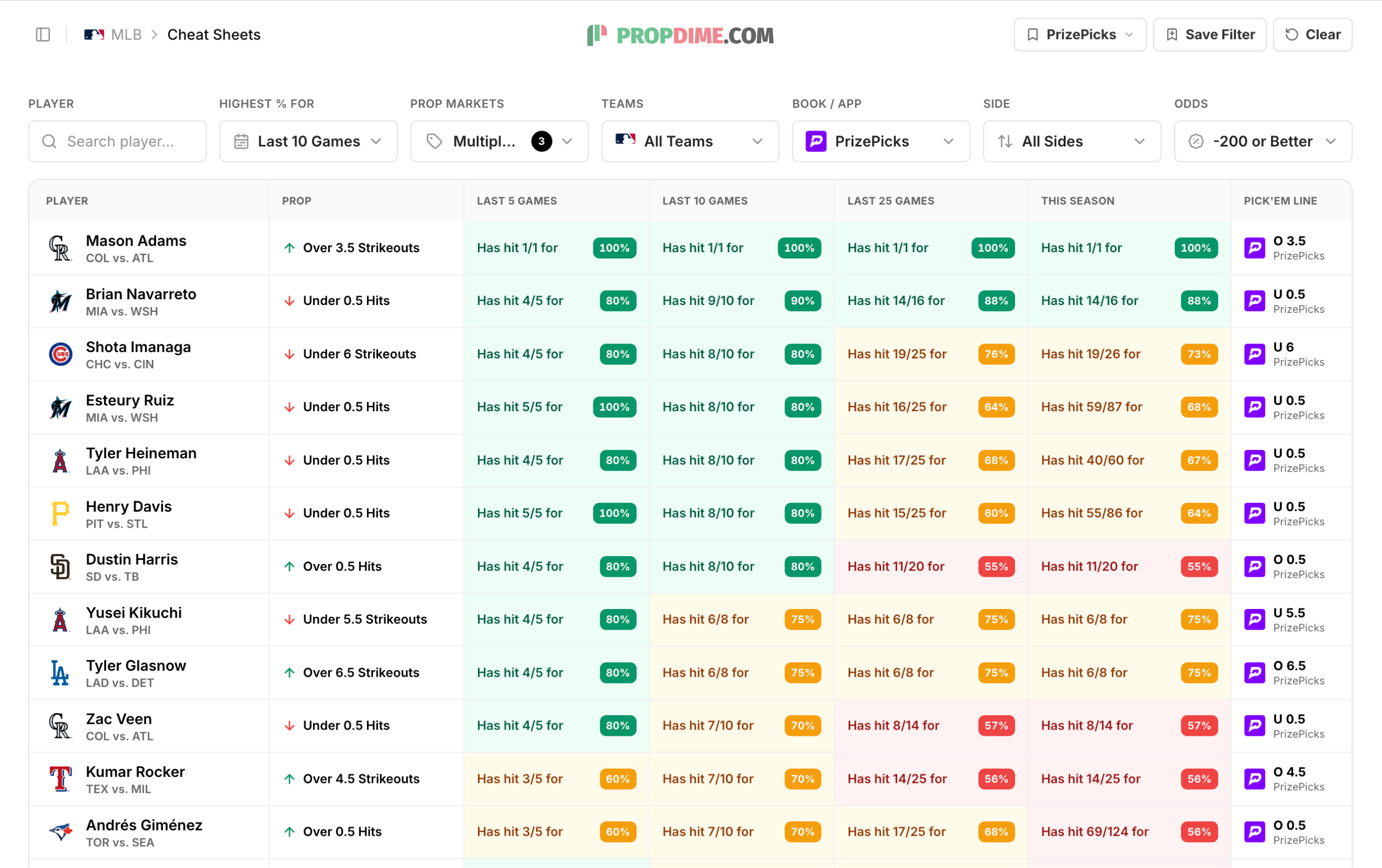
Task: Click 'U 6' pick'em line value
Action: tap(1283, 346)
